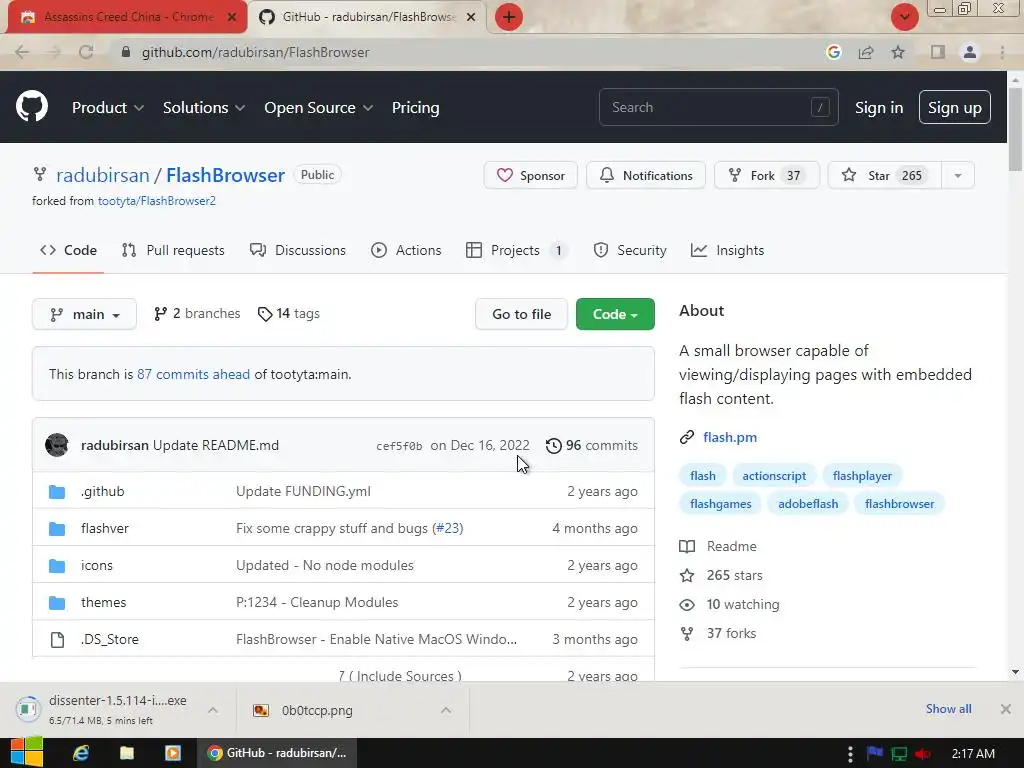Close the Assassins Creed China tab
1024x768 pixels.
(232, 18)
